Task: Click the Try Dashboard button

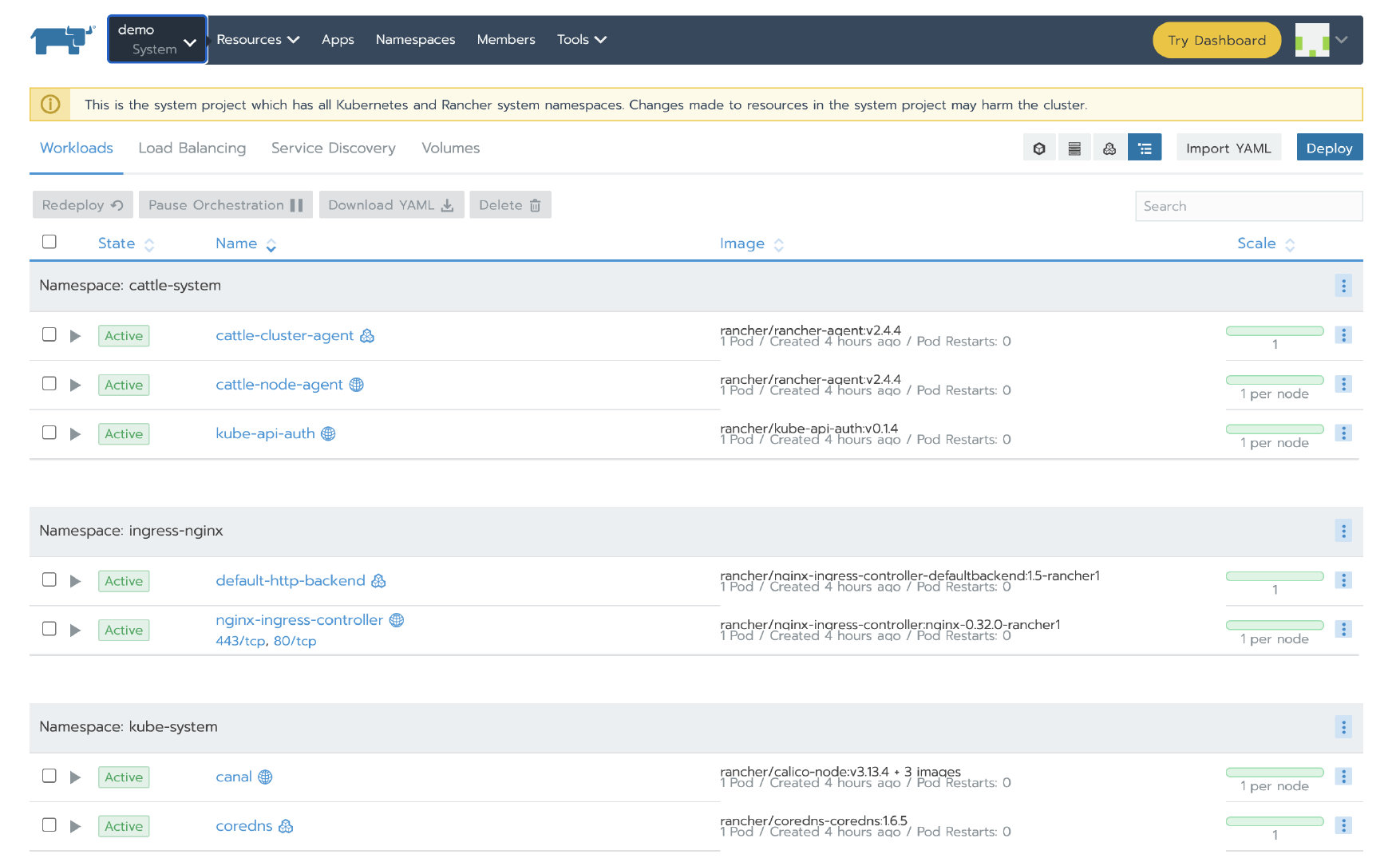Action: click(x=1216, y=40)
